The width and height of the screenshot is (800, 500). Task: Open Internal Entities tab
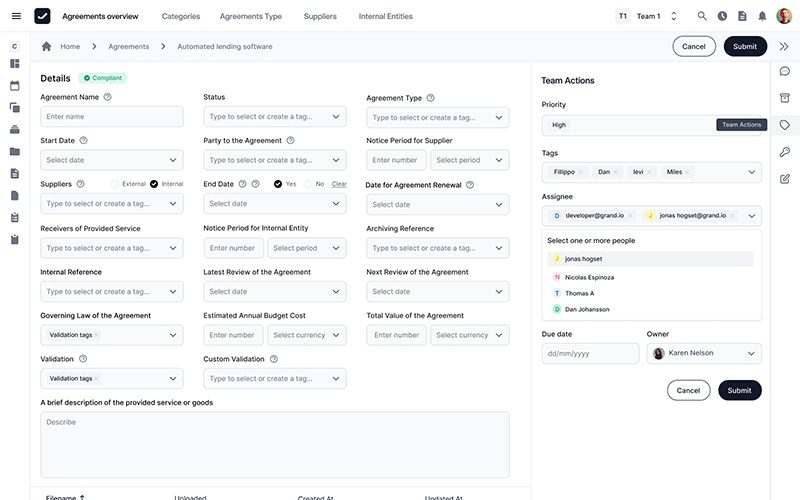[x=385, y=16]
